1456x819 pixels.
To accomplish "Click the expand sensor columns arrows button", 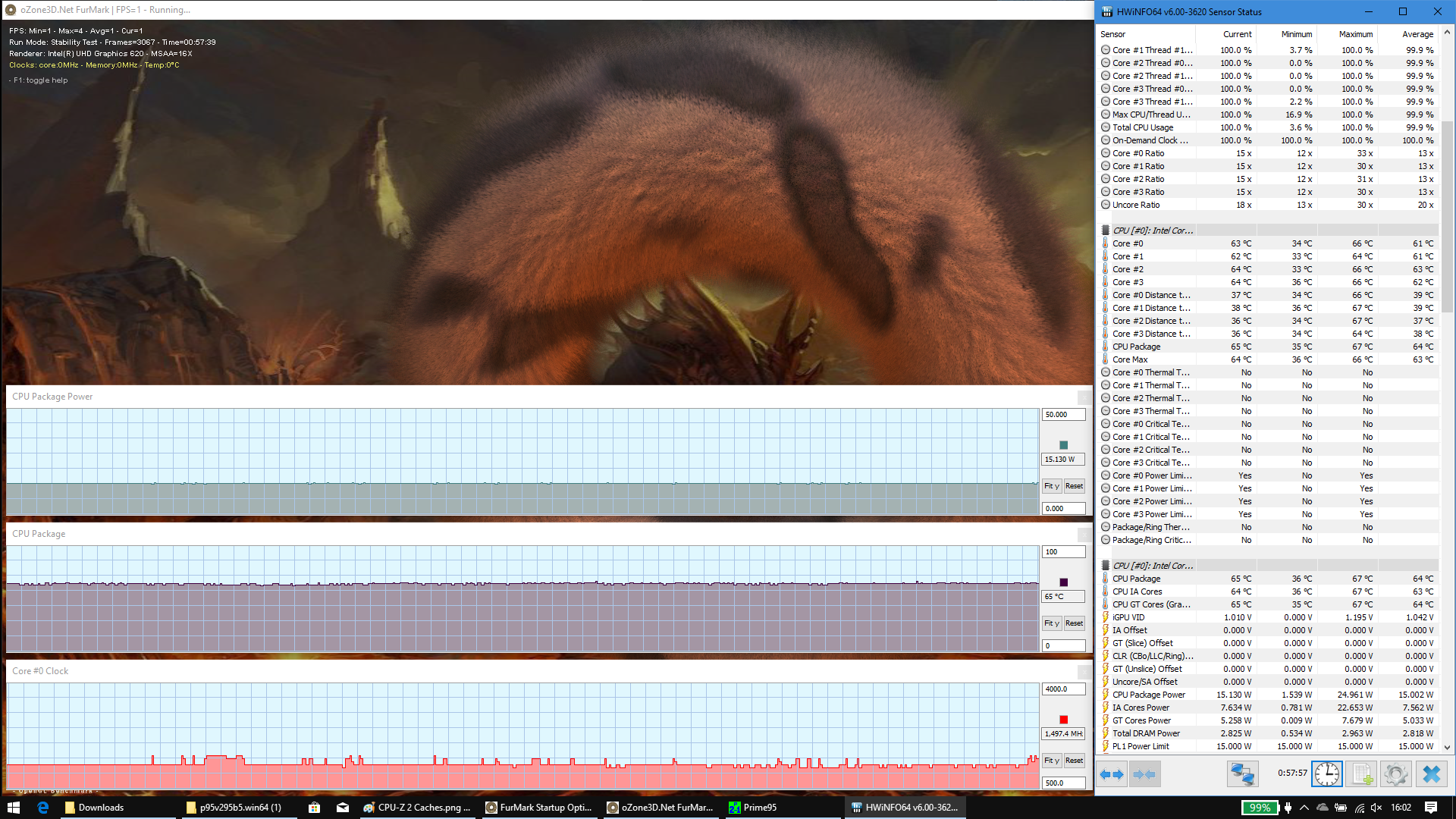I will pos(1112,774).
